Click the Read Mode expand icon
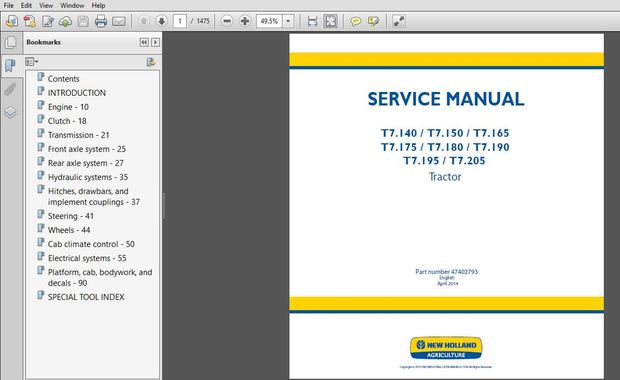Viewport: 620px width, 380px height. click(399, 21)
